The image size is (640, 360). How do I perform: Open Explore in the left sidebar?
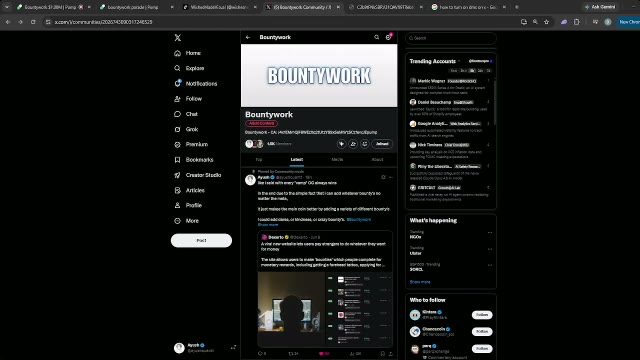tap(189, 68)
